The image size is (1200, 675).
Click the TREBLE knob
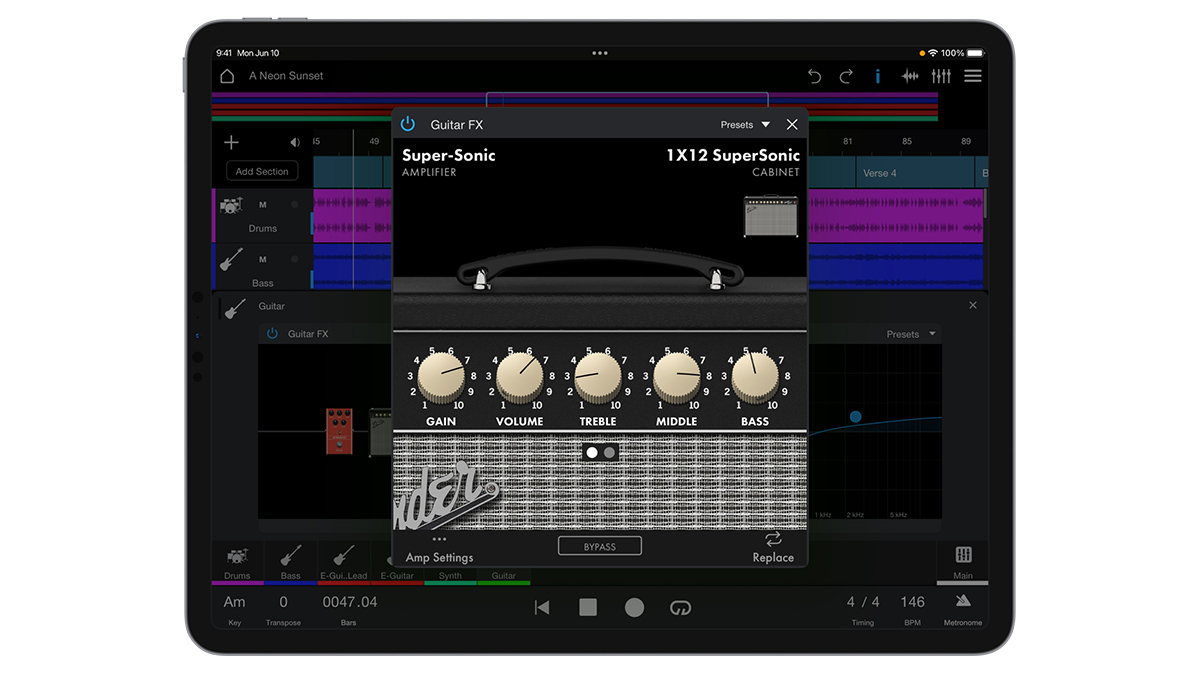click(x=598, y=376)
